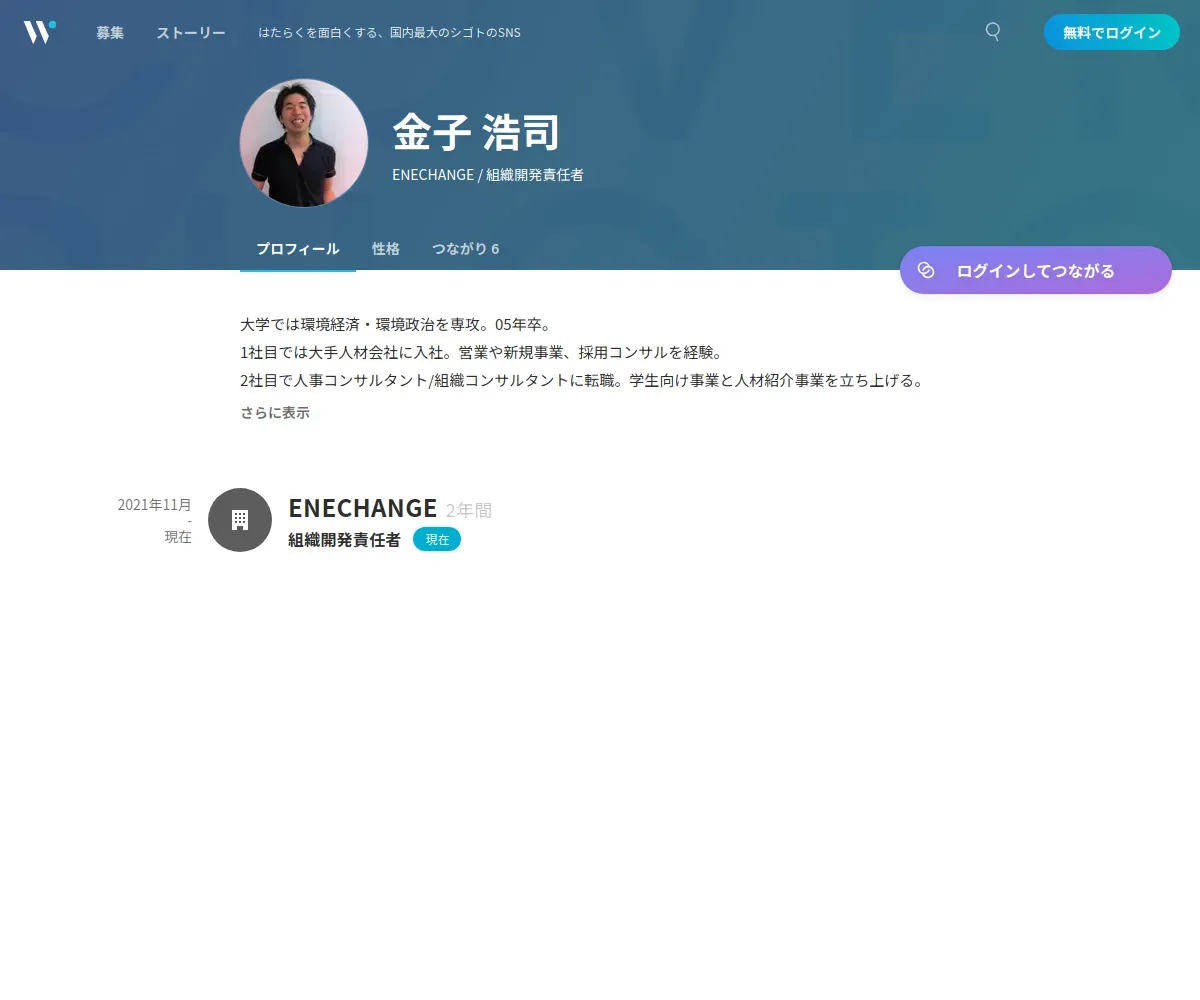Click the header subtitle ENECHANGE / 組織開発責任者
The image size is (1200, 1000).
pos(488,175)
